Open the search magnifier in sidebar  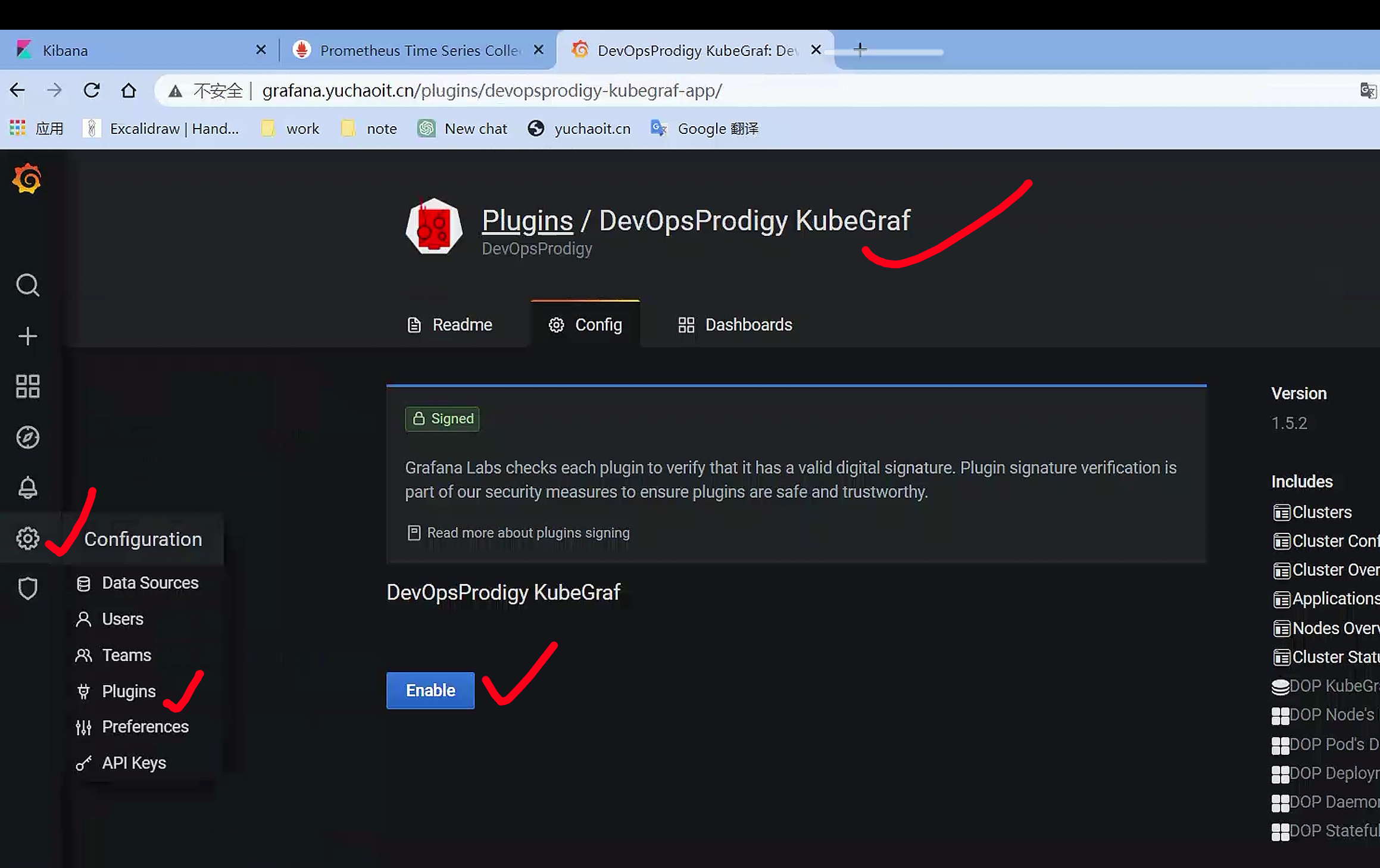(27, 285)
